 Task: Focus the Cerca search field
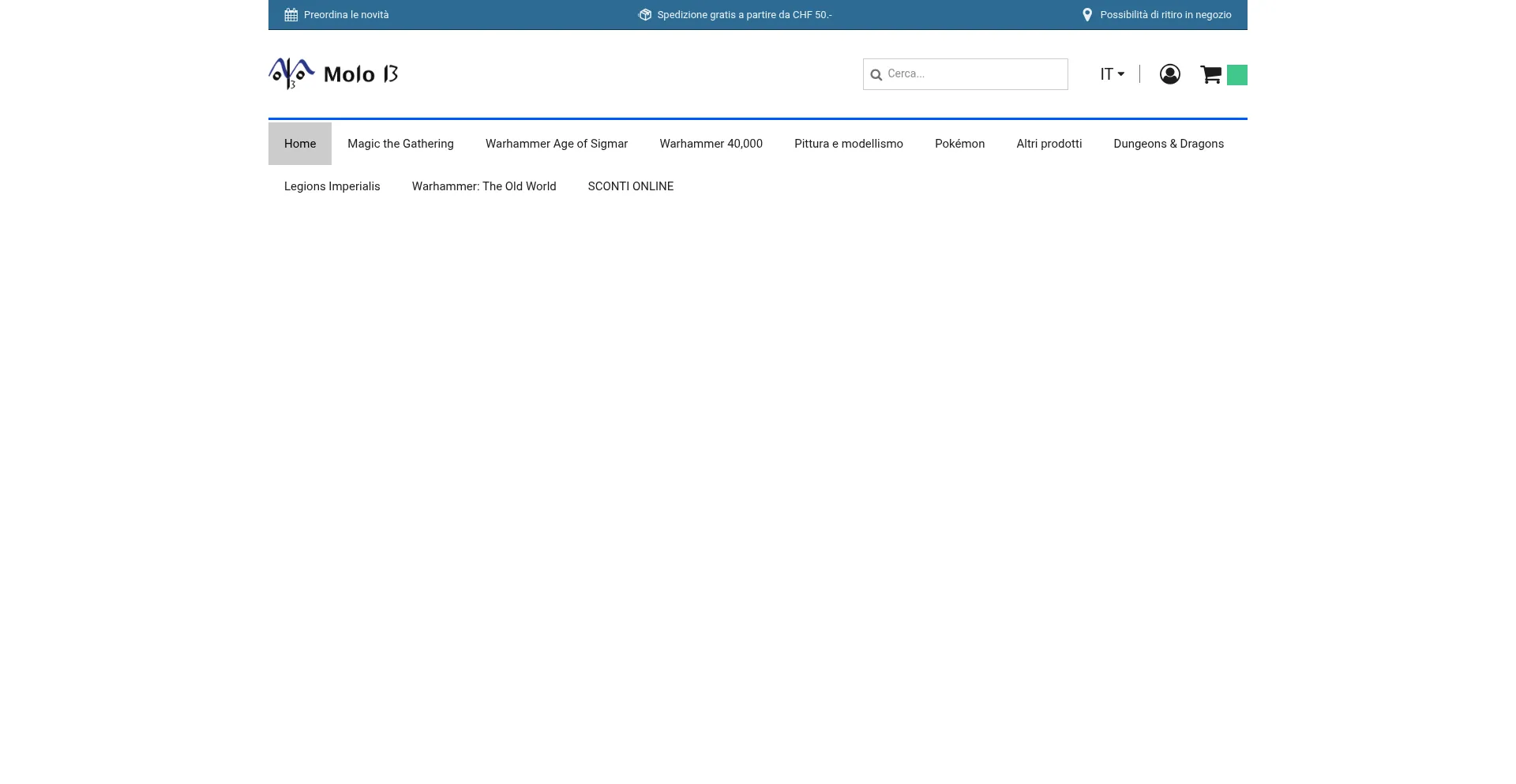[966, 74]
